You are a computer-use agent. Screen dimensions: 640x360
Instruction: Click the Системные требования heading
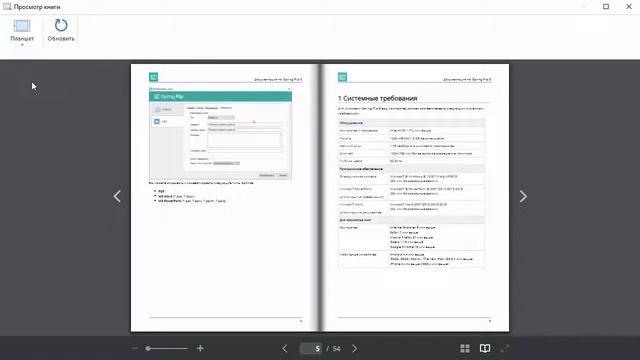378,98
